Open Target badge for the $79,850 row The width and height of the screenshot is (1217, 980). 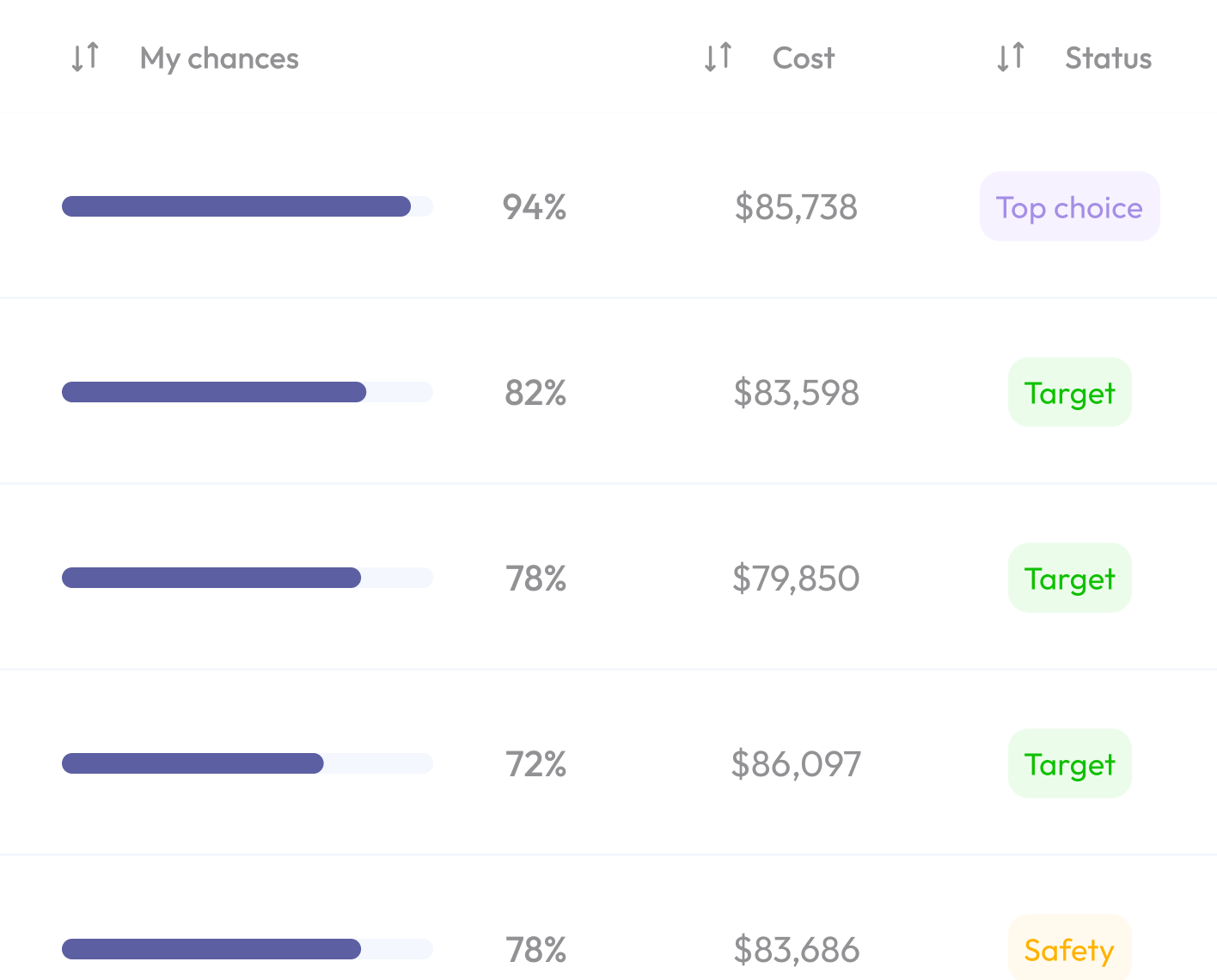click(1070, 578)
